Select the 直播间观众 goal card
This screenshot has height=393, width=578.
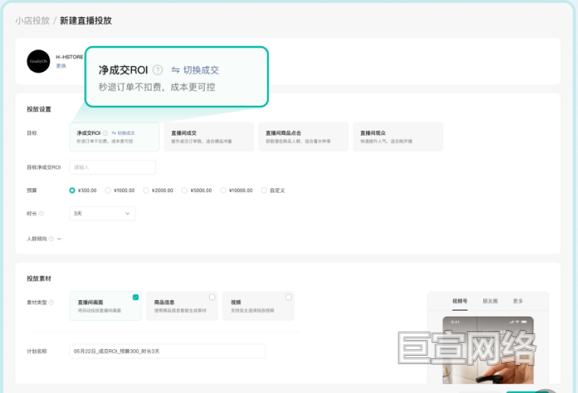click(398, 137)
